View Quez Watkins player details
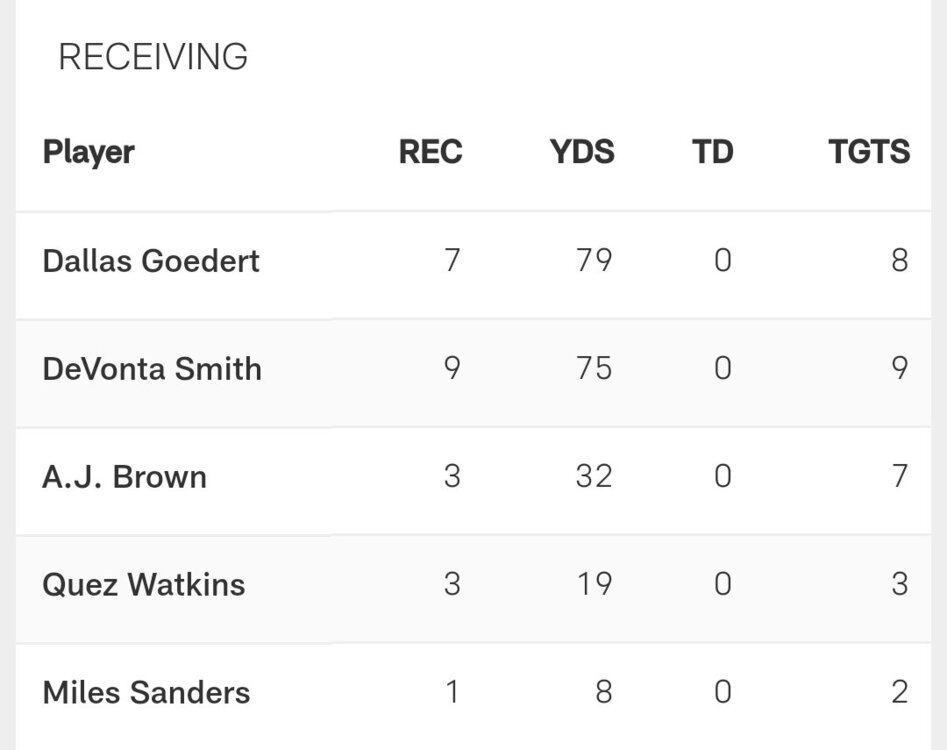The image size is (947, 750). pos(143,585)
